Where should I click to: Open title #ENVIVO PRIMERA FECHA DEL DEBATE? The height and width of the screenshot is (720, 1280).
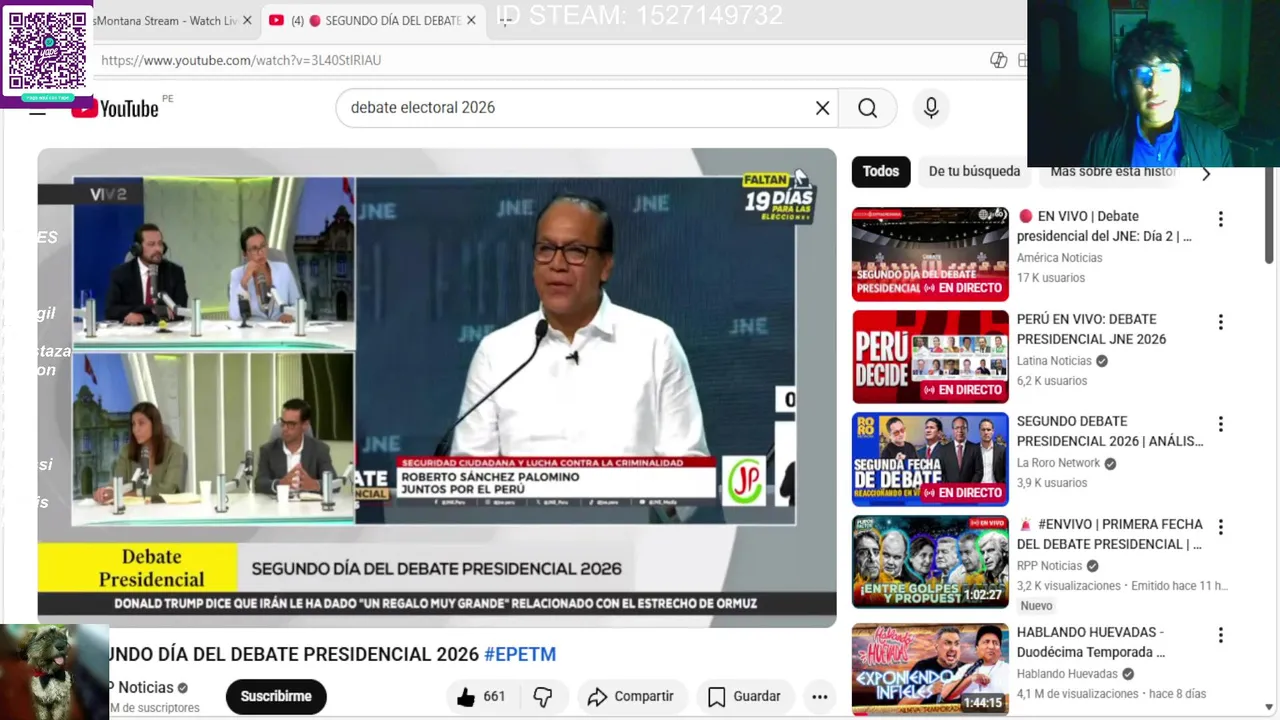(x=1110, y=534)
